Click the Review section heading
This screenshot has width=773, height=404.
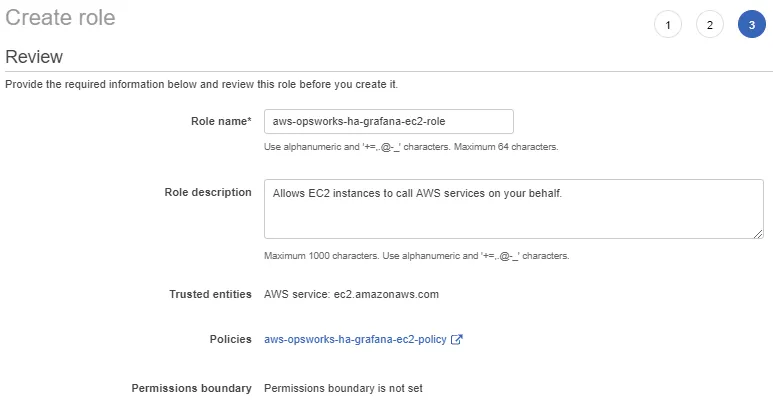coord(34,57)
